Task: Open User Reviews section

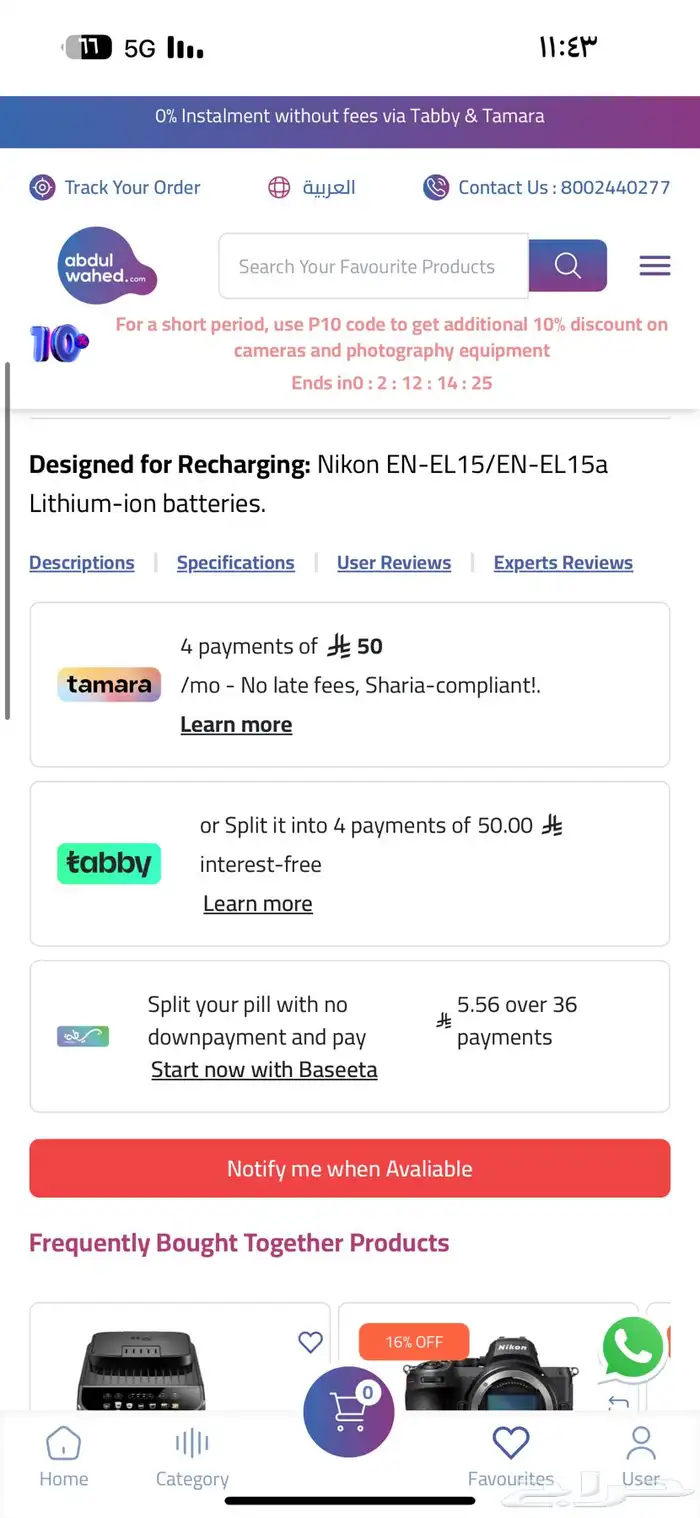Action: point(394,563)
